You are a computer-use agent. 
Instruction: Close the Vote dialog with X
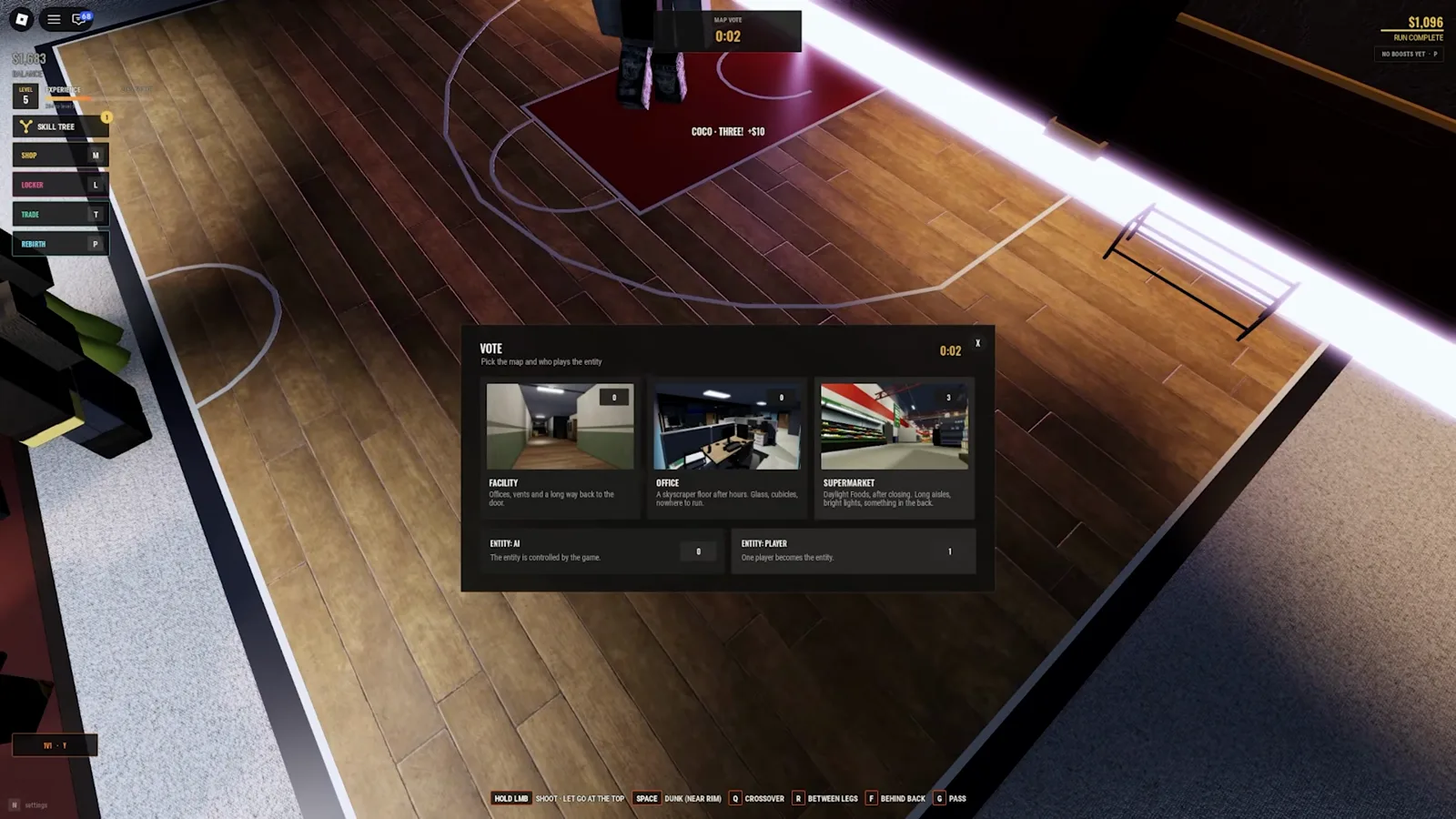pyautogui.click(x=978, y=343)
